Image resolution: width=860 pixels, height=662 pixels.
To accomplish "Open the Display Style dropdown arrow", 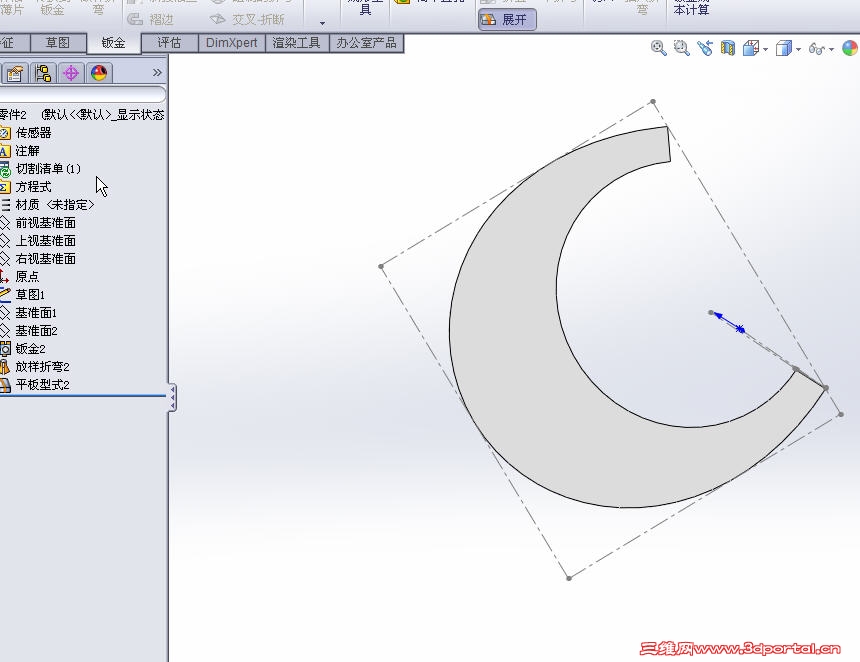I will pos(798,49).
